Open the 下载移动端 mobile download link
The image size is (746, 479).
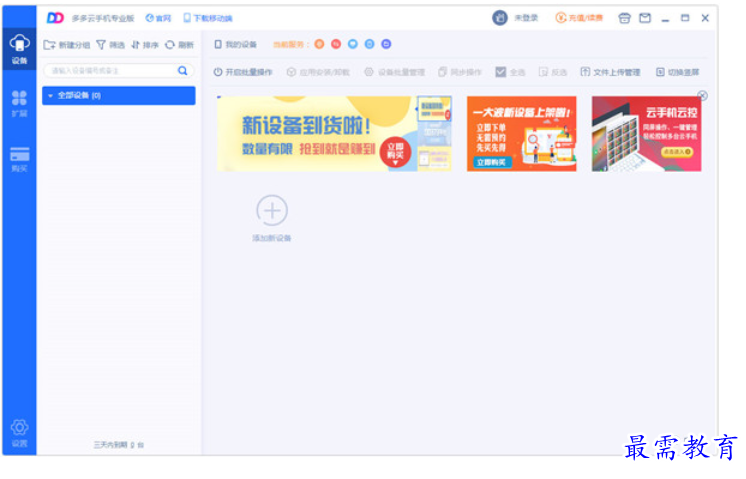tap(208, 18)
